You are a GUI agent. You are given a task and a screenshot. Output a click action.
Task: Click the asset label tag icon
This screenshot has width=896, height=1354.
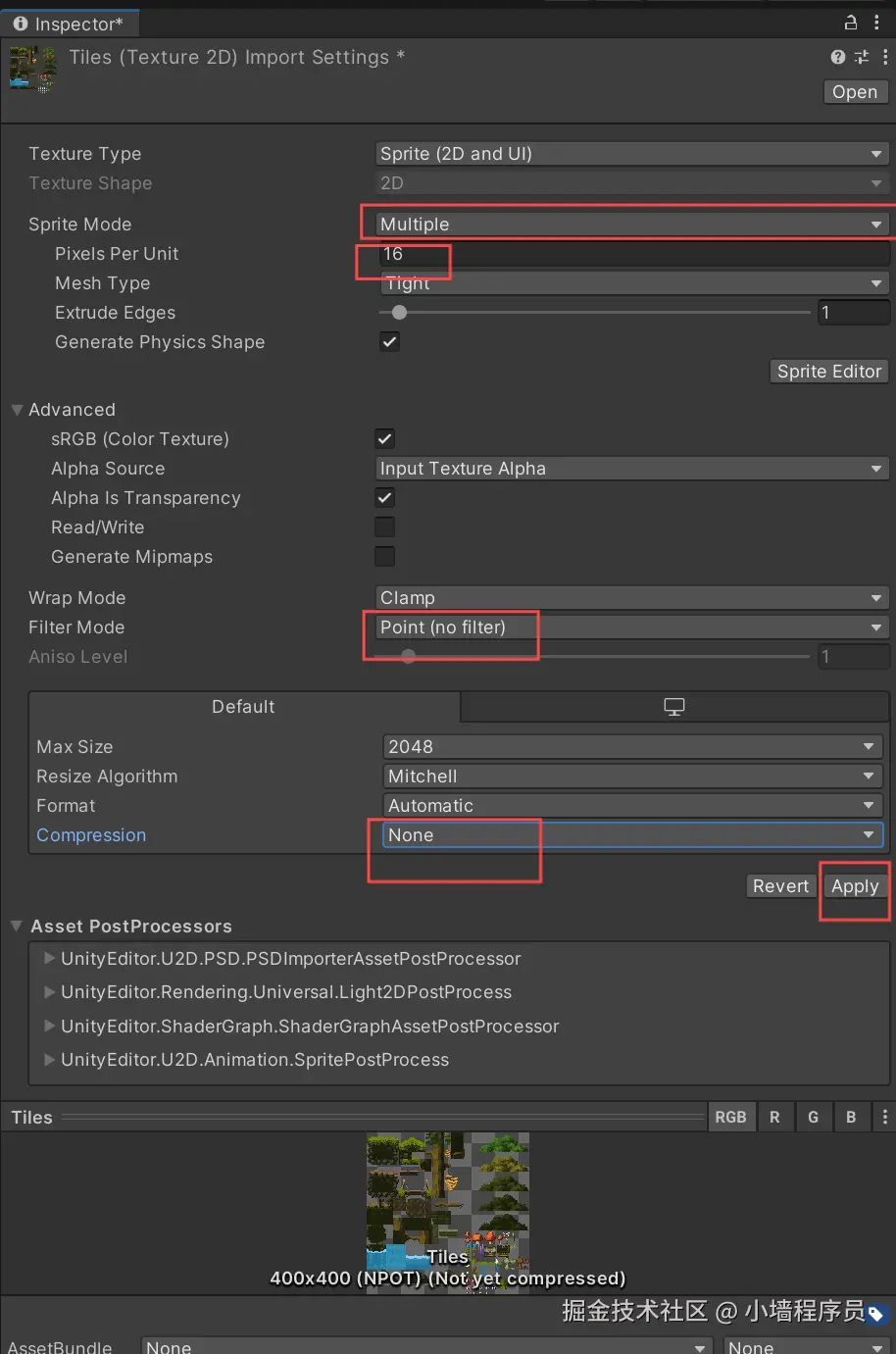[876, 1314]
